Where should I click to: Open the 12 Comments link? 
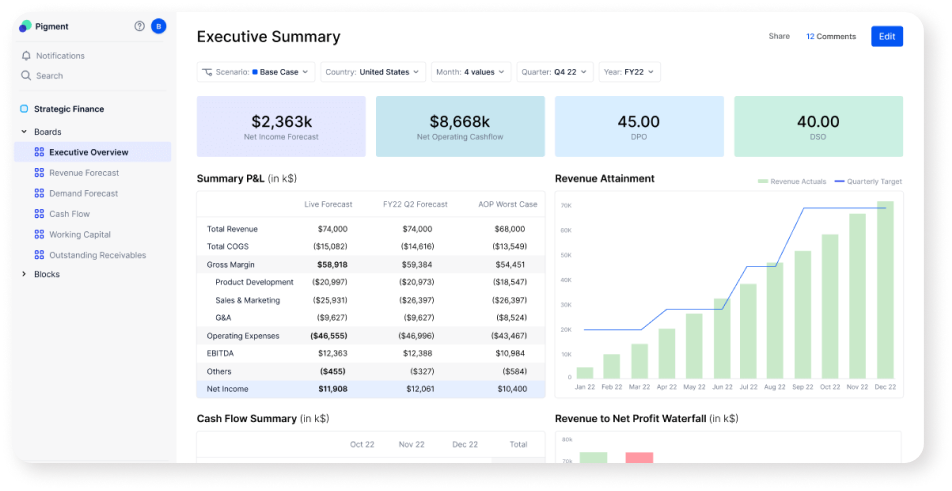click(x=831, y=36)
